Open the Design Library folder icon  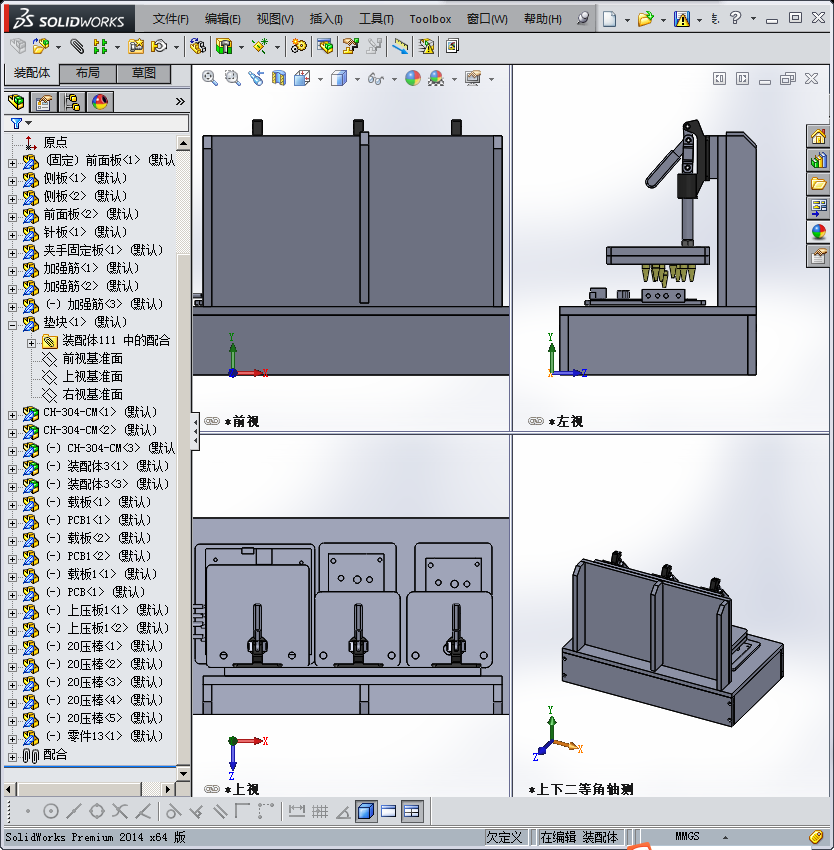tap(818, 183)
